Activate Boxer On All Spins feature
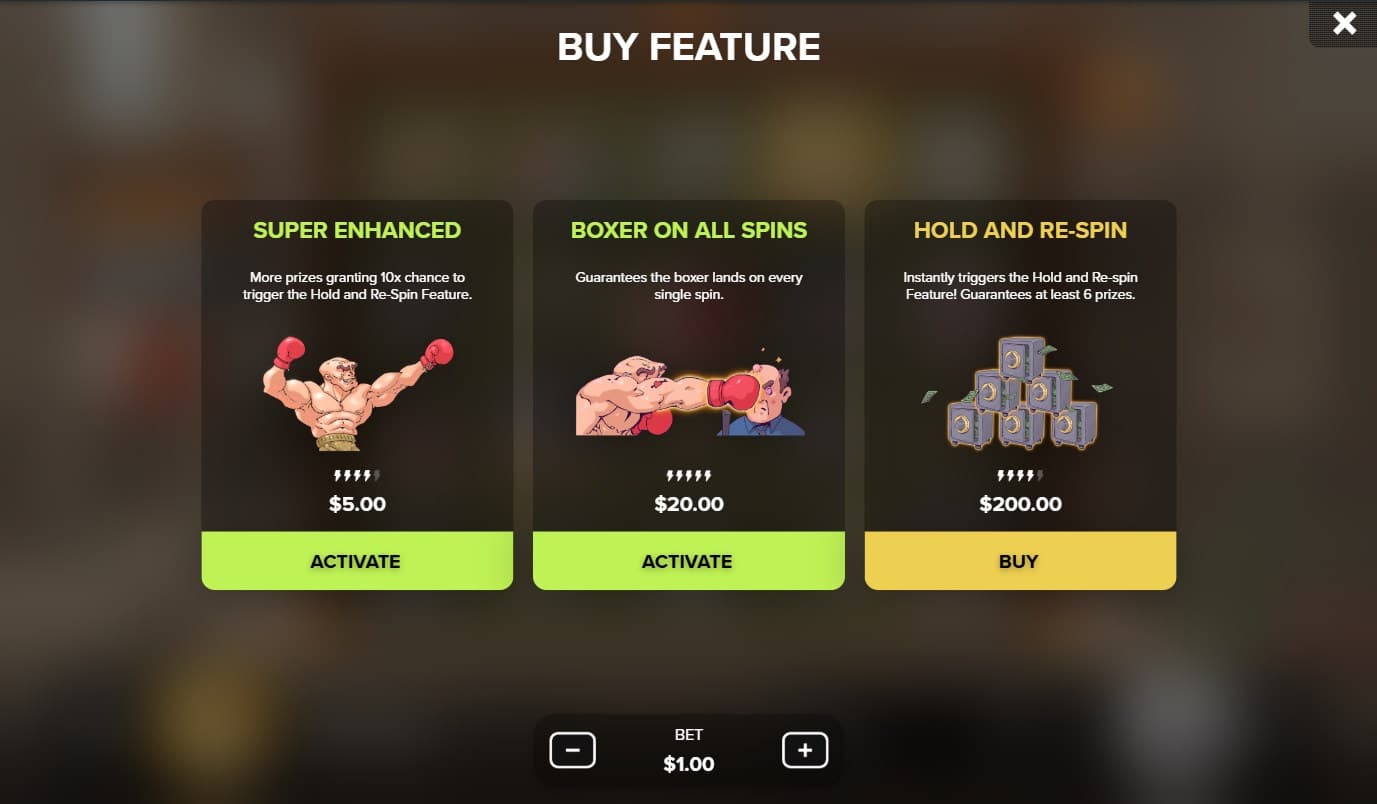The height and width of the screenshot is (804, 1377). (688, 561)
